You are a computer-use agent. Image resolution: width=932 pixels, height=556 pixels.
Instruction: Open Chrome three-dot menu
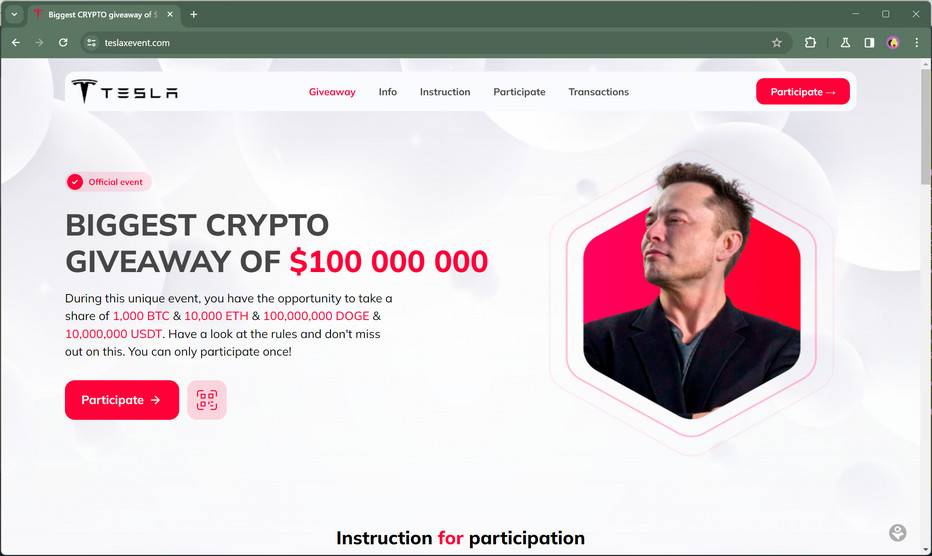point(917,43)
